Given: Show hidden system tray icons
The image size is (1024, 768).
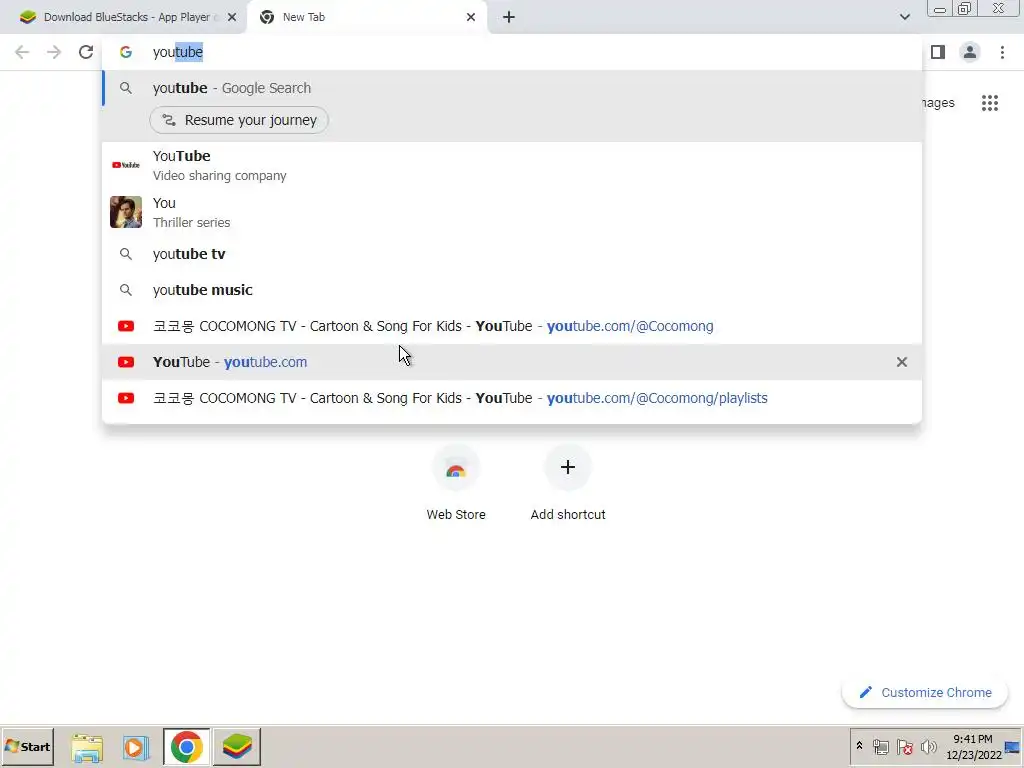Looking at the screenshot, I should coord(859,746).
